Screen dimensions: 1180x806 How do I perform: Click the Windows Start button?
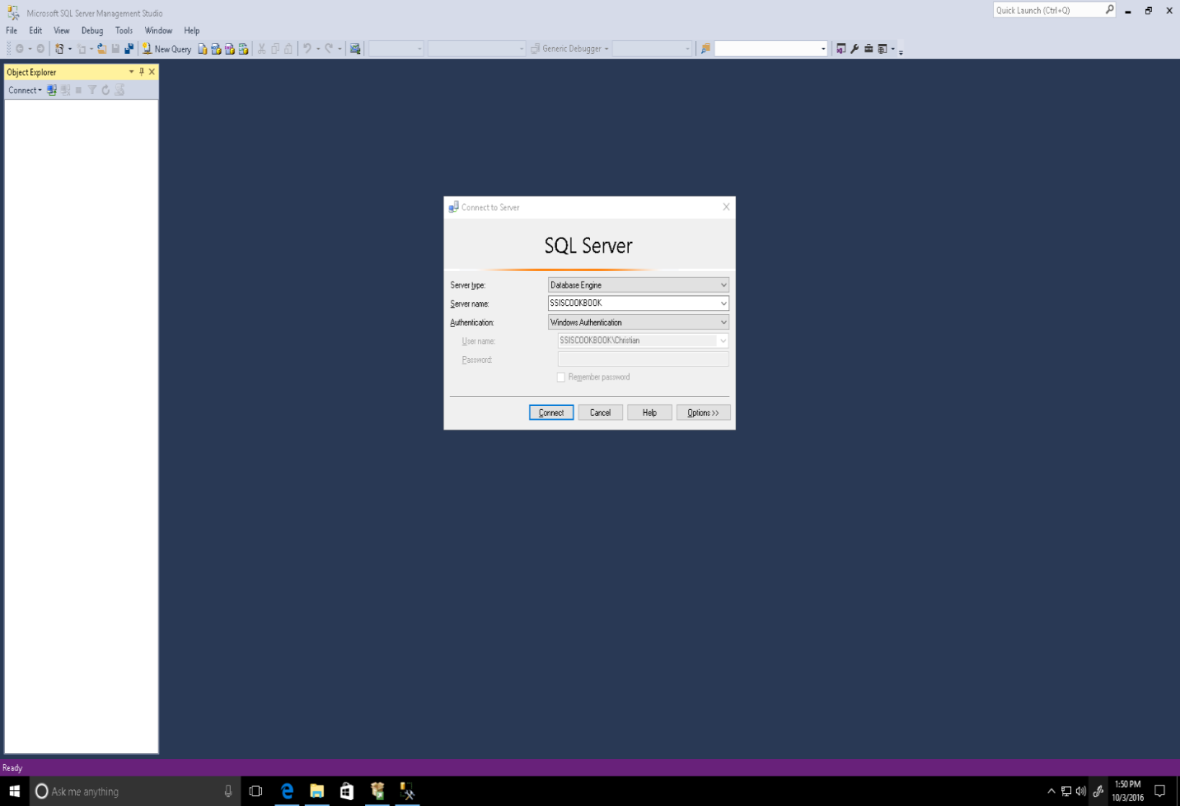pos(14,791)
